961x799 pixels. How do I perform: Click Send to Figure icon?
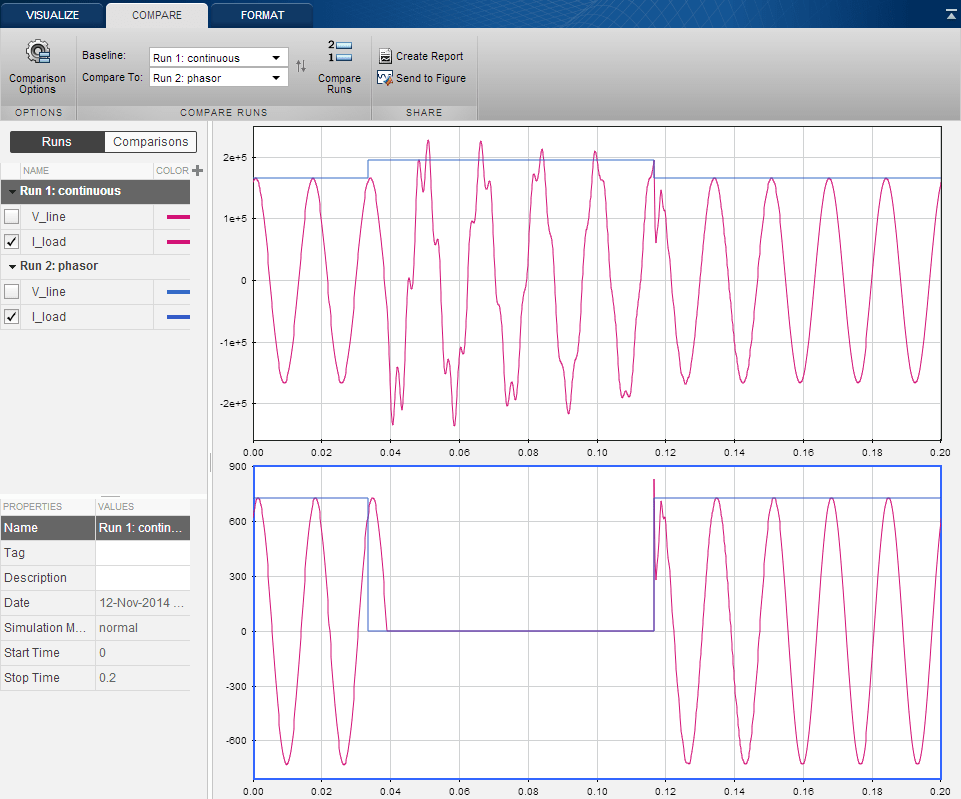coord(385,78)
